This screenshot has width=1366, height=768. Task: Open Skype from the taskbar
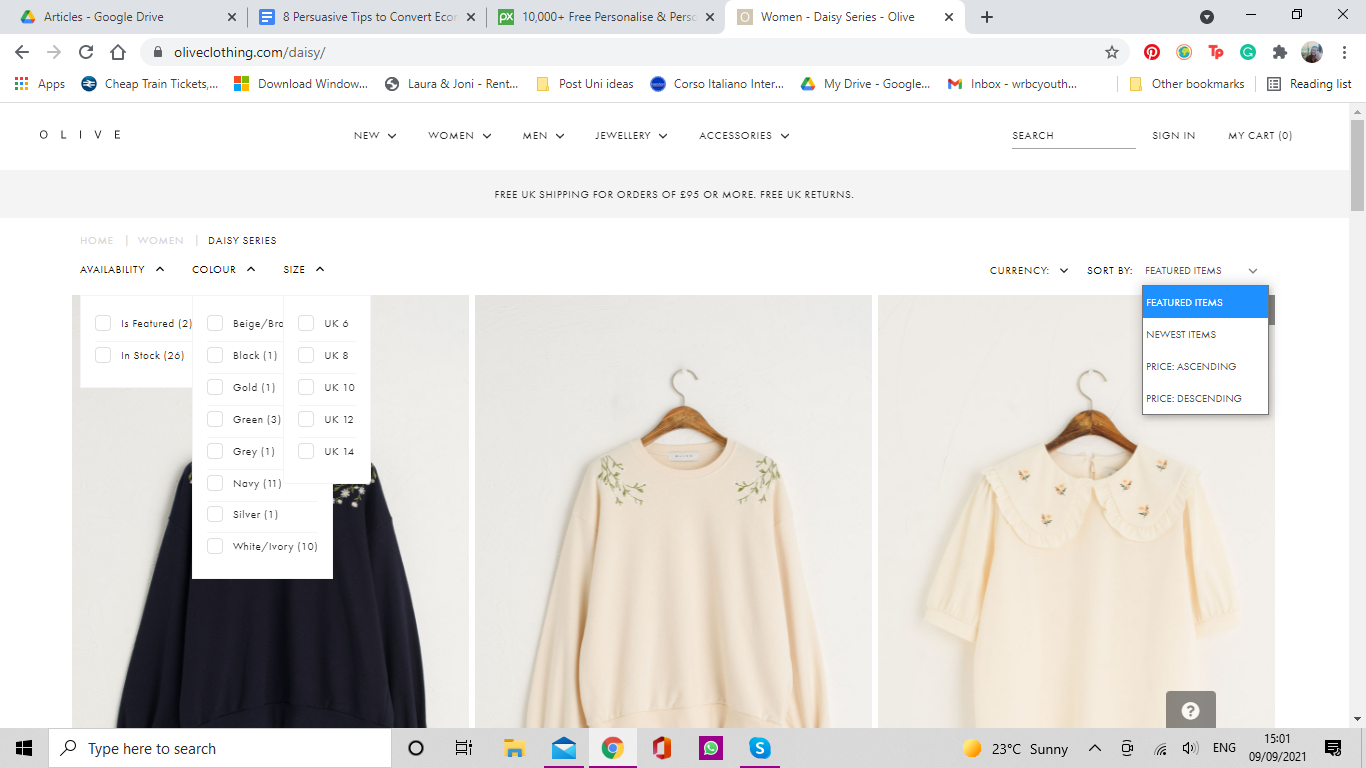(759, 747)
